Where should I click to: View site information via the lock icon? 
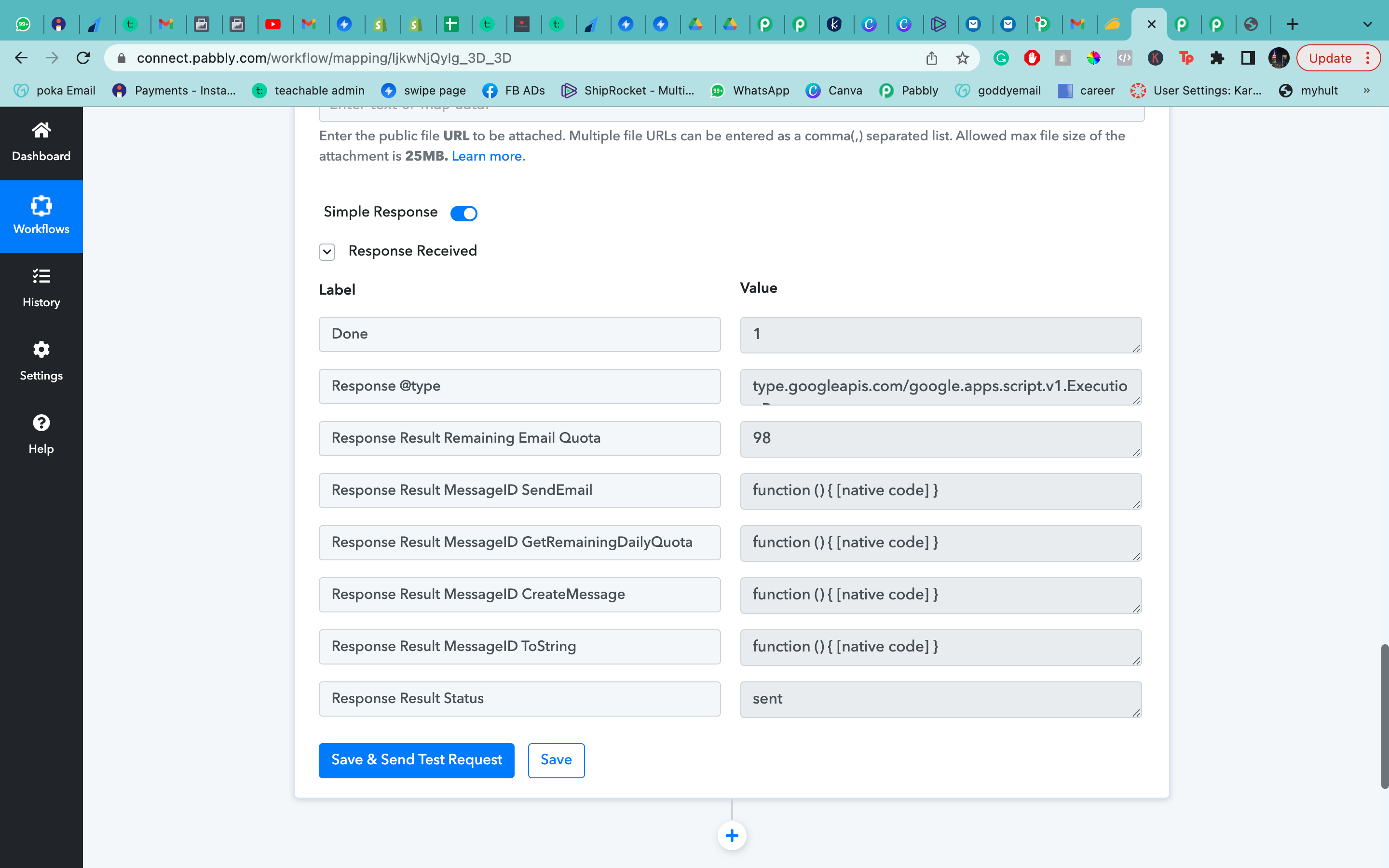tap(121, 58)
